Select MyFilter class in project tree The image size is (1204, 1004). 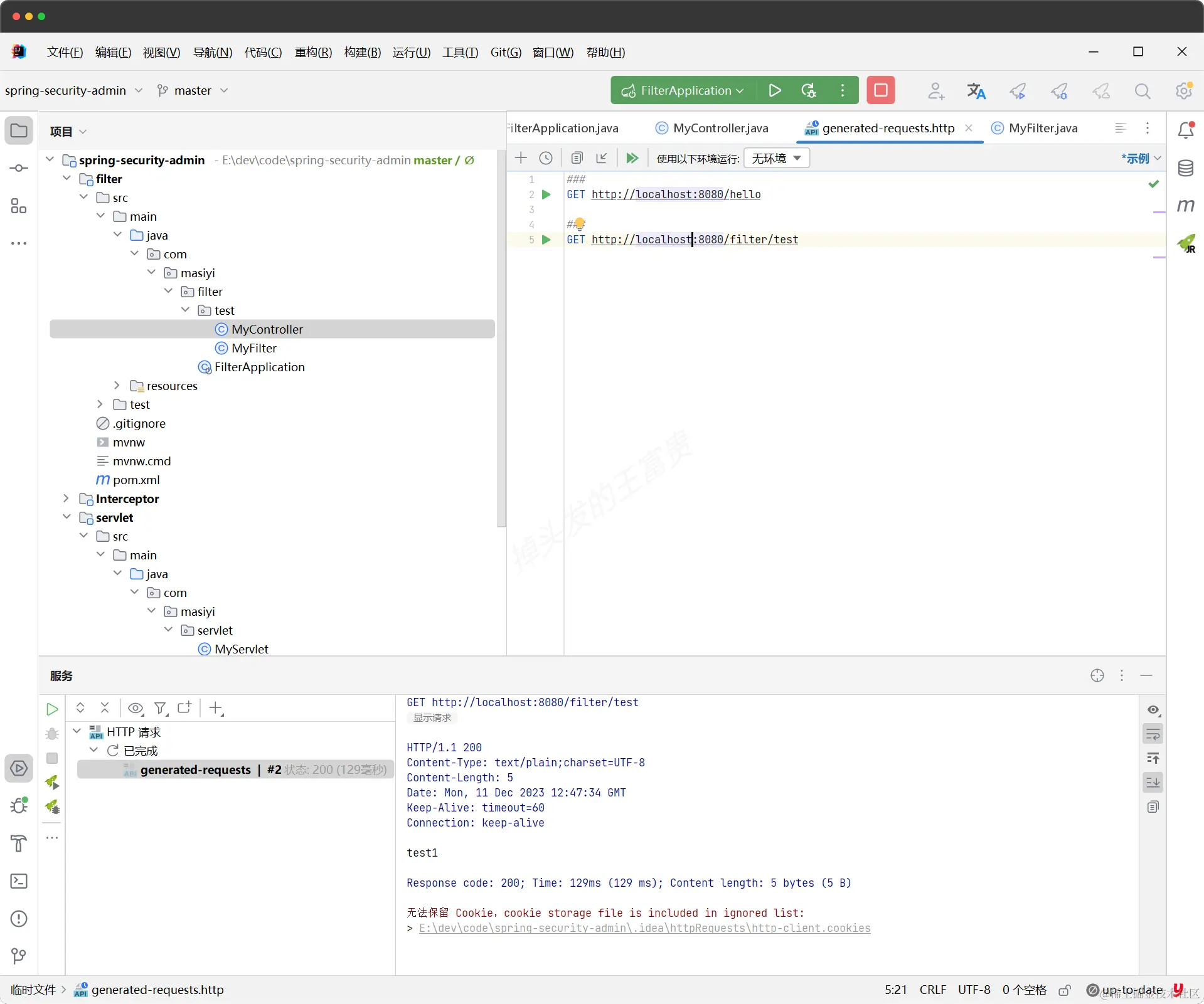pyautogui.click(x=253, y=348)
